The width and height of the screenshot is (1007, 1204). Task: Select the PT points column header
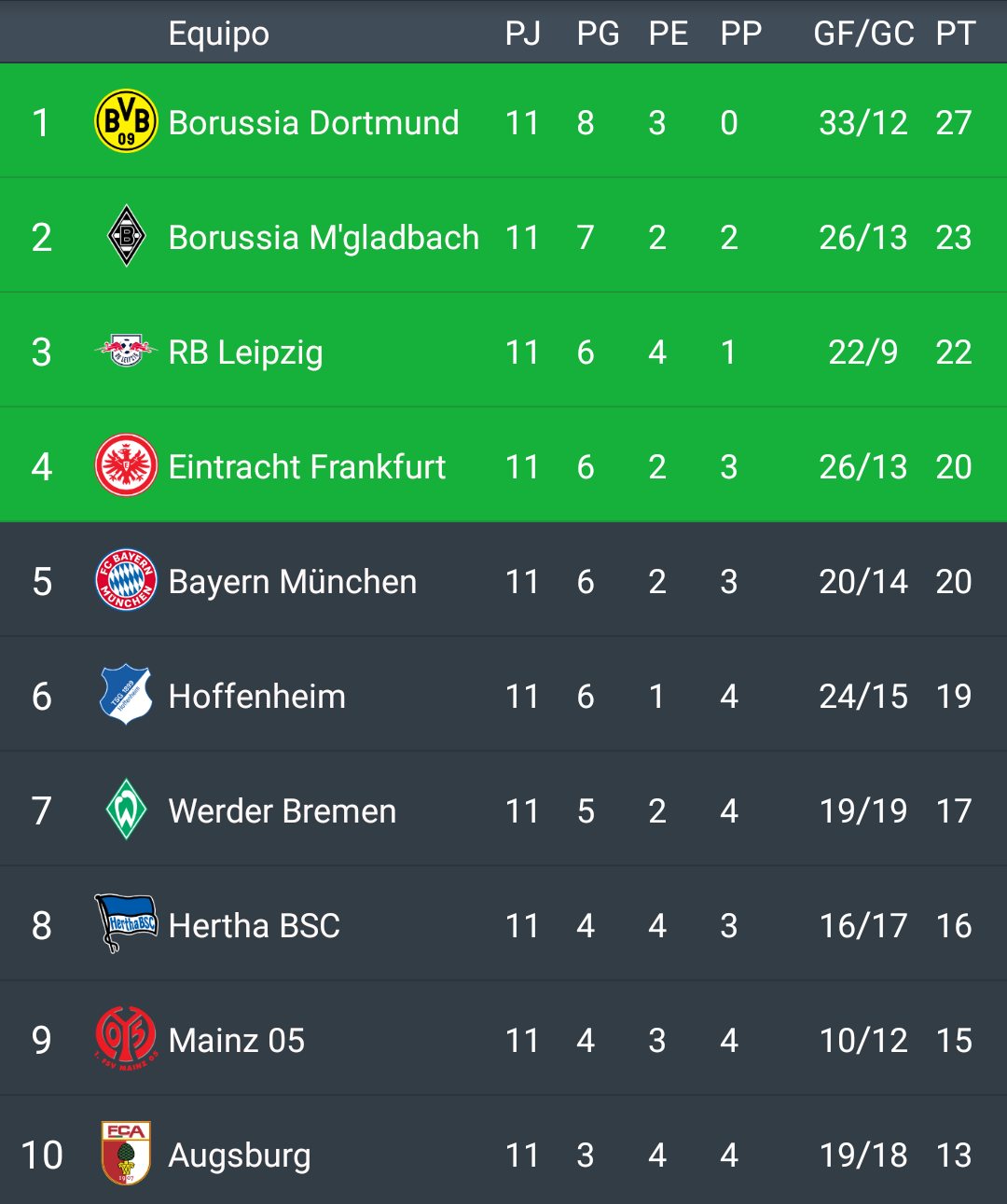(956, 34)
